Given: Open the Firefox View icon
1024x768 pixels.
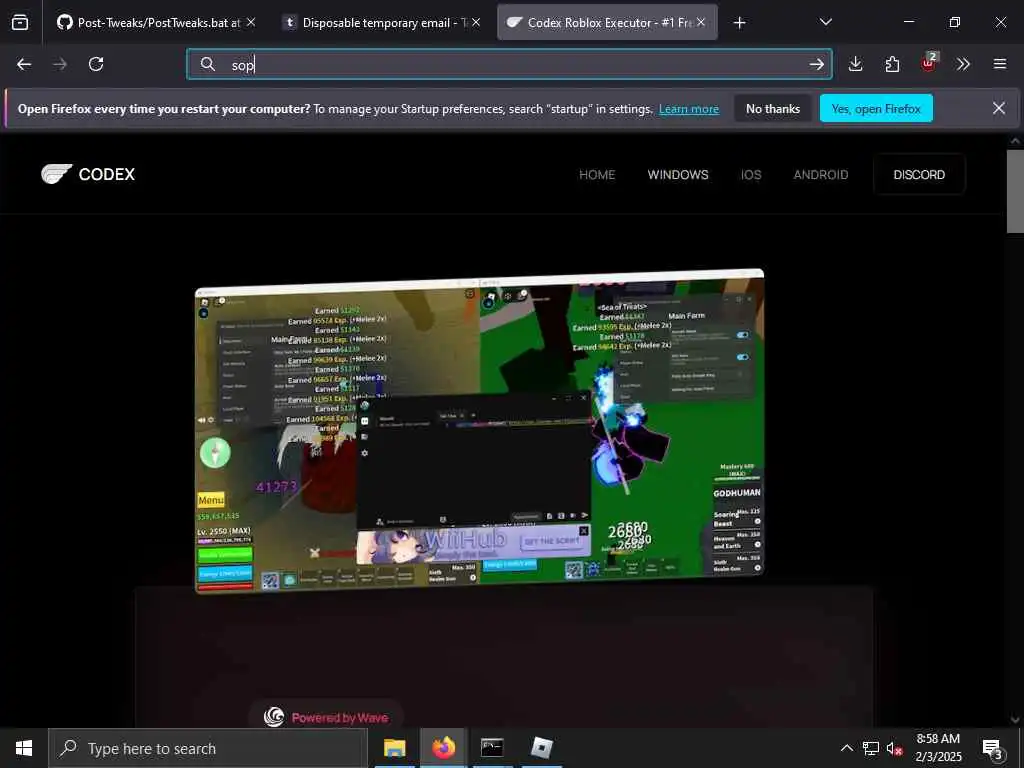Looking at the screenshot, I should click(20, 23).
